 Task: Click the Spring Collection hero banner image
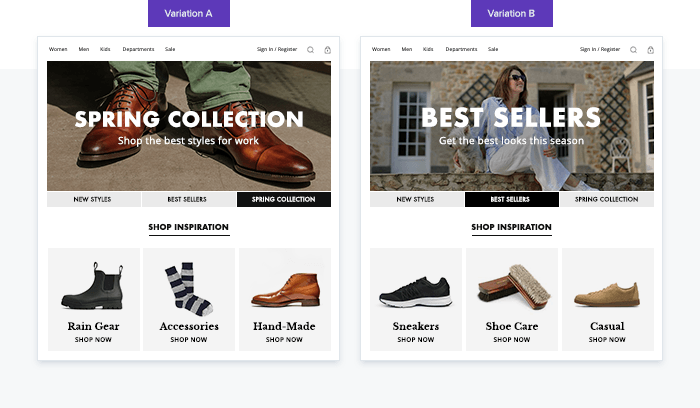coord(189,126)
